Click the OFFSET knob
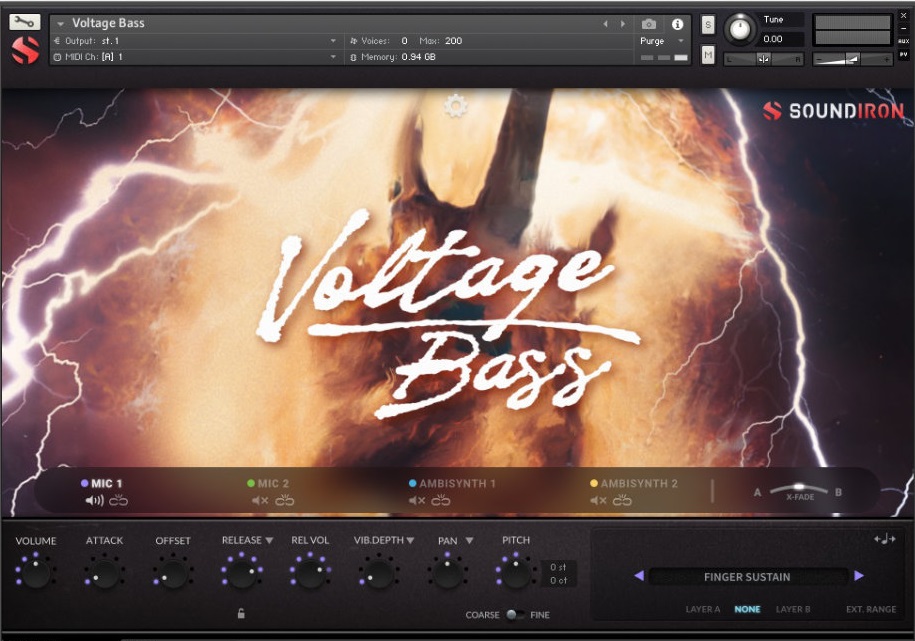The width and height of the screenshot is (915, 641). (x=173, y=572)
